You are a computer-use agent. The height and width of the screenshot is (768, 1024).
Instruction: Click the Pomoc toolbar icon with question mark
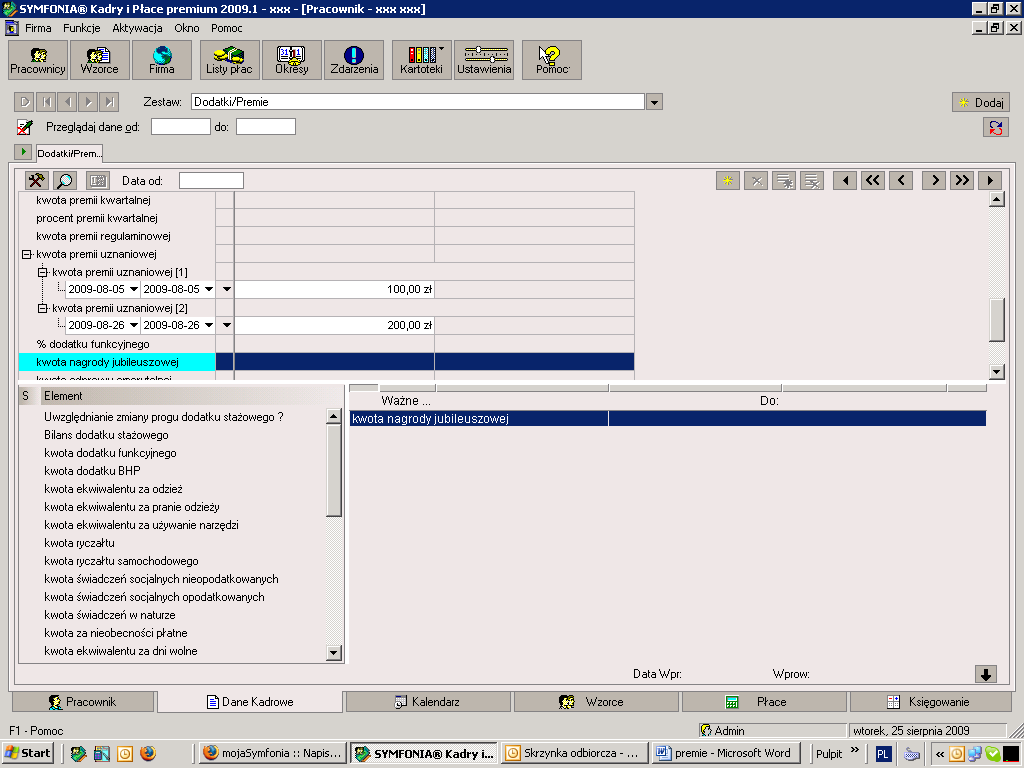pos(552,60)
